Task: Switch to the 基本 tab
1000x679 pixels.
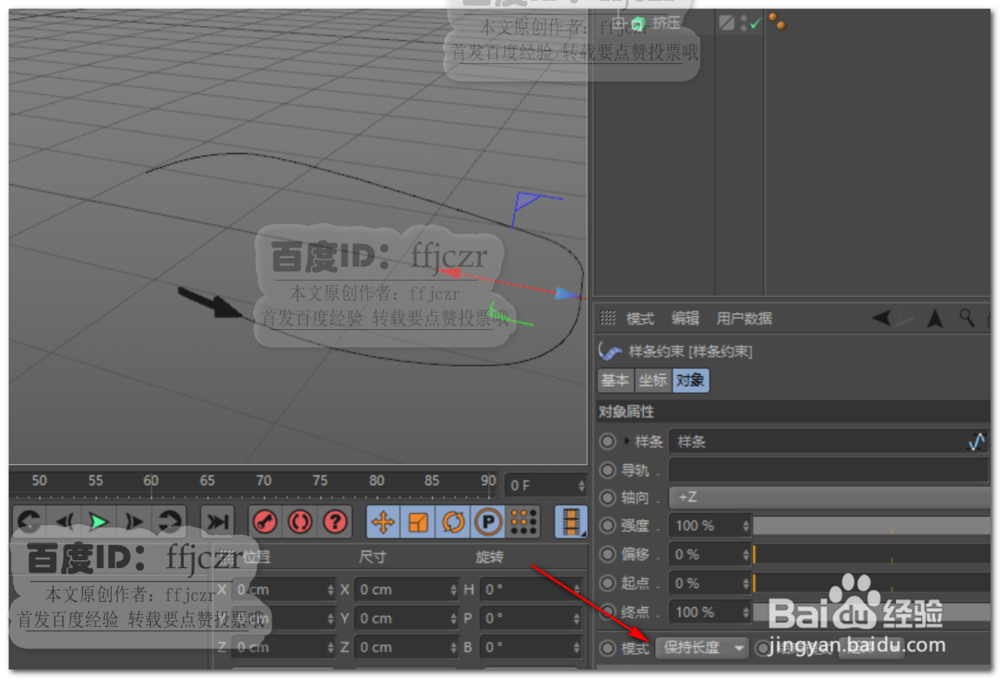Action: coord(615,381)
